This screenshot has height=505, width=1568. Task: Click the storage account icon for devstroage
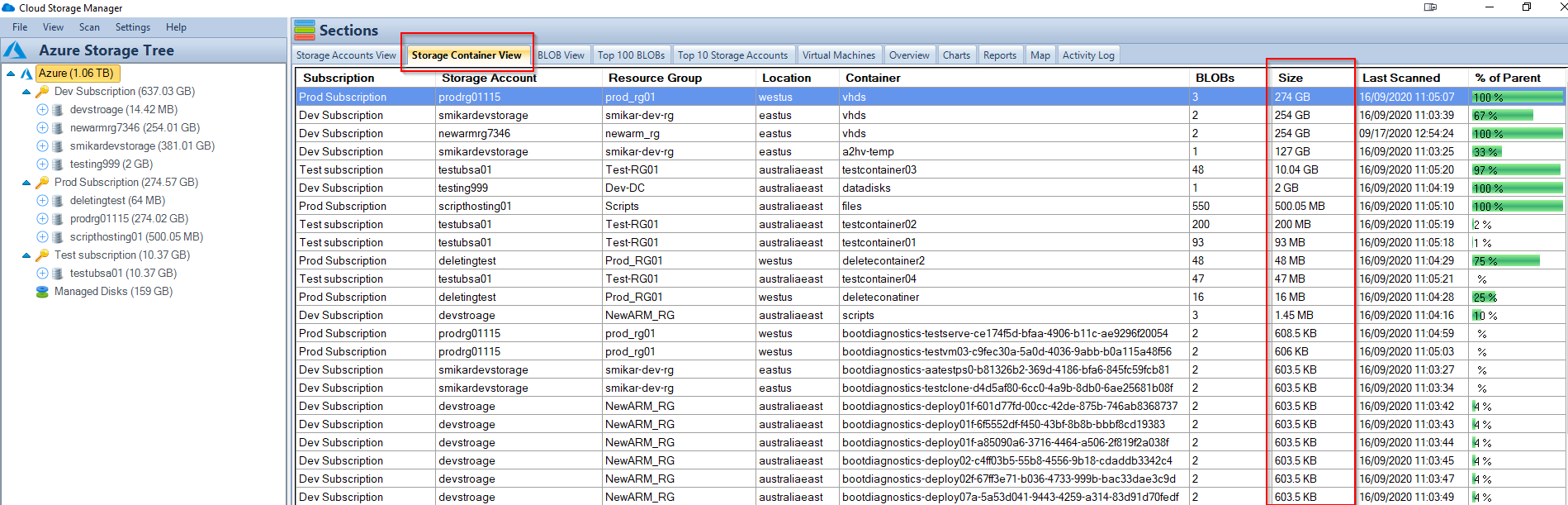tap(58, 110)
